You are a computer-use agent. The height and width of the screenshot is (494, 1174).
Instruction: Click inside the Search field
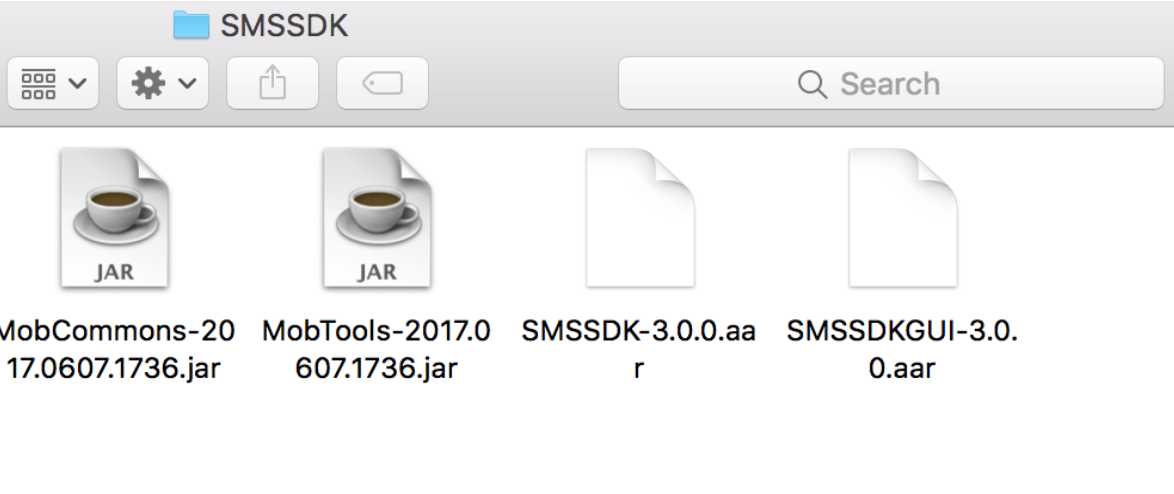click(x=891, y=83)
